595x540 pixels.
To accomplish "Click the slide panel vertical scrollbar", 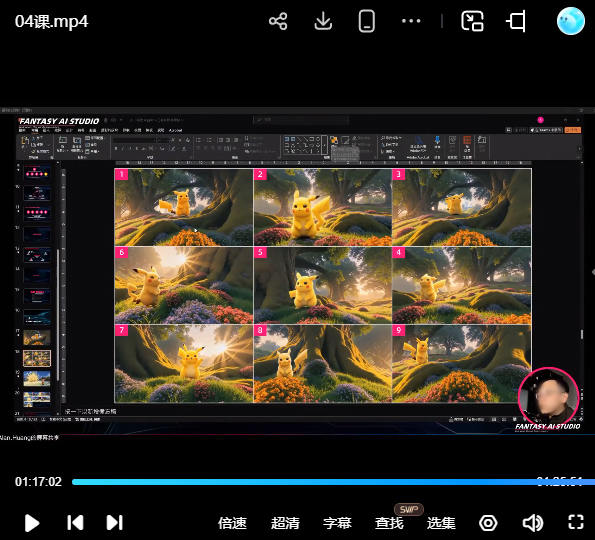I will point(58,315).
